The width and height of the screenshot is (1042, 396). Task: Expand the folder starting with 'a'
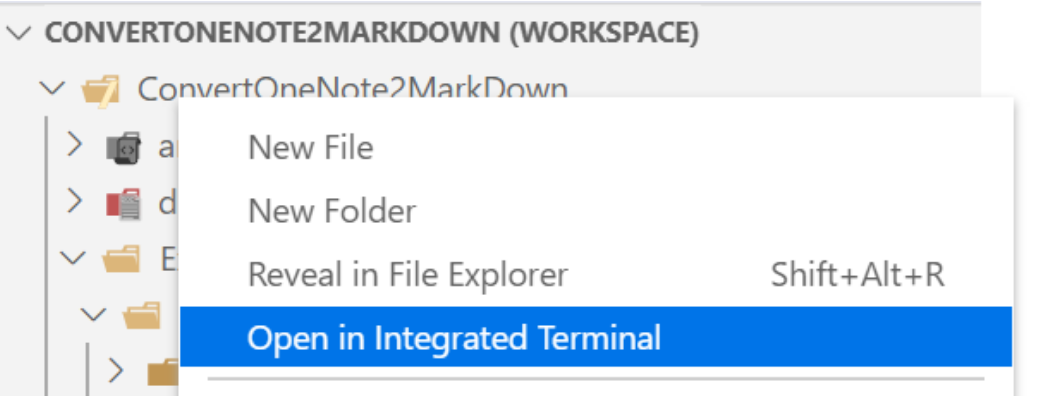(74, 145)
